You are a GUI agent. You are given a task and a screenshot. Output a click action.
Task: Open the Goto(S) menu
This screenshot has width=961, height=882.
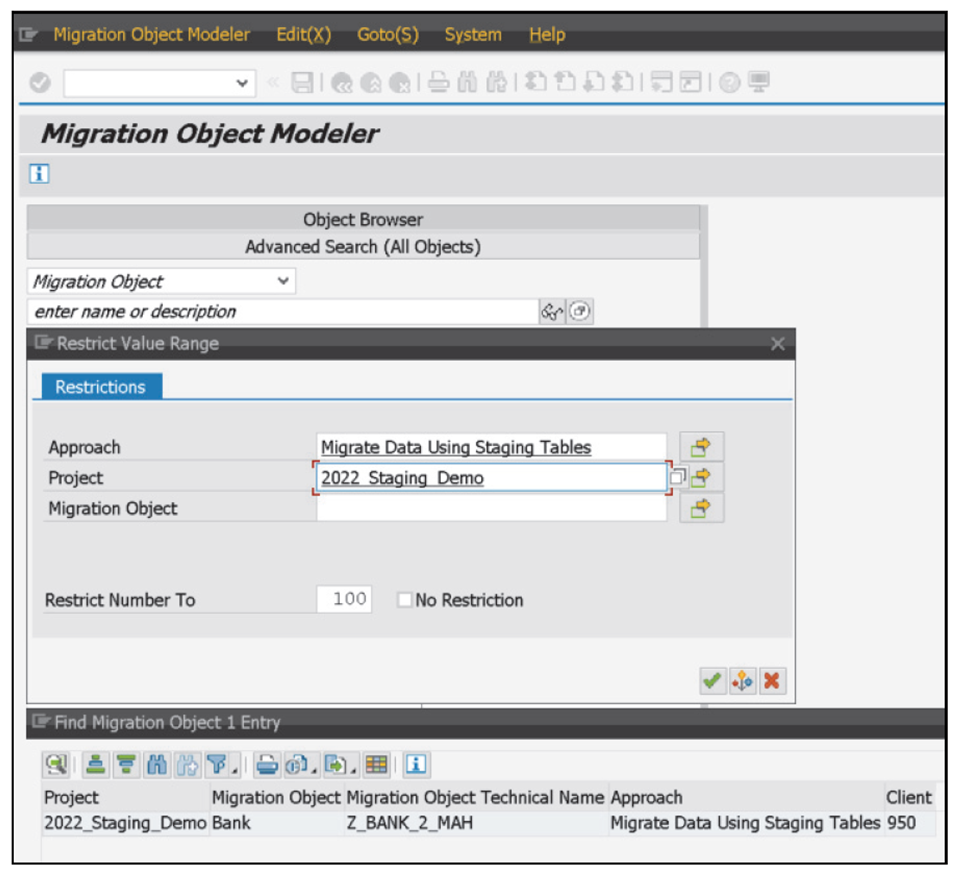386,34
